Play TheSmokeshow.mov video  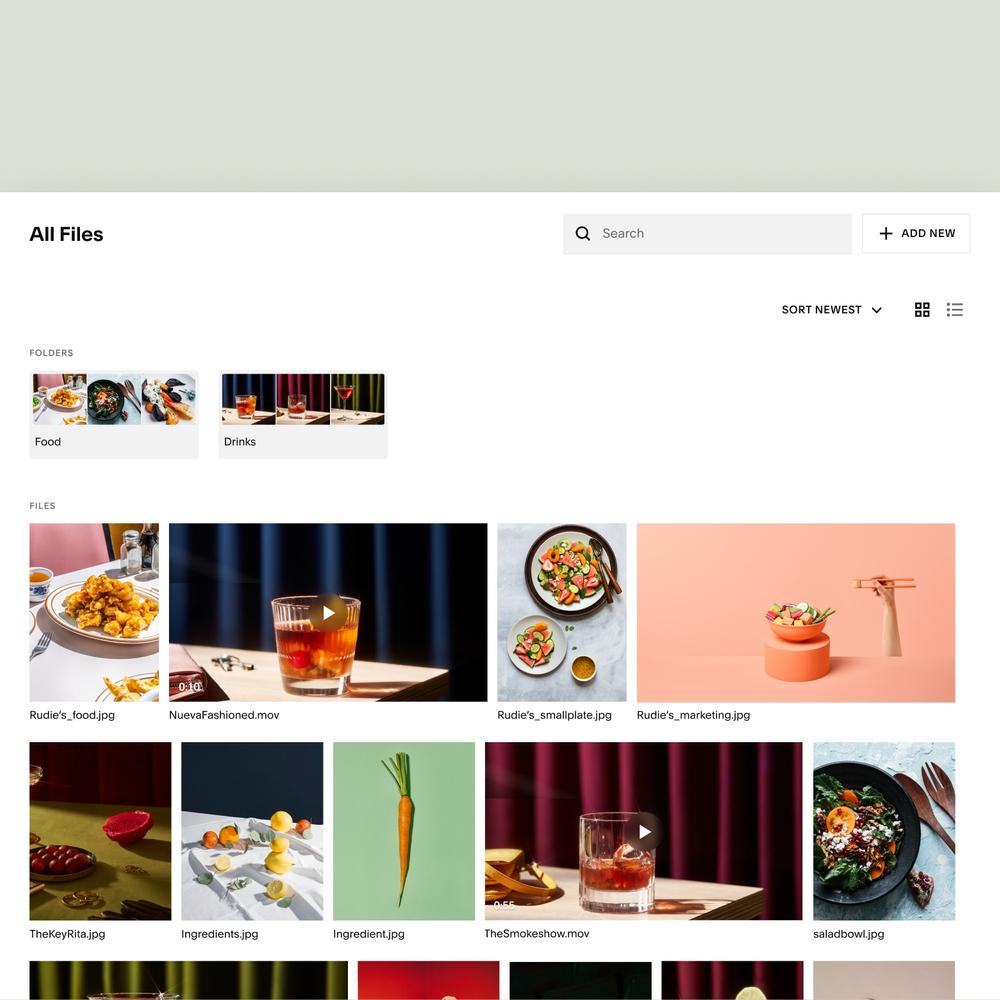(644, 832)
